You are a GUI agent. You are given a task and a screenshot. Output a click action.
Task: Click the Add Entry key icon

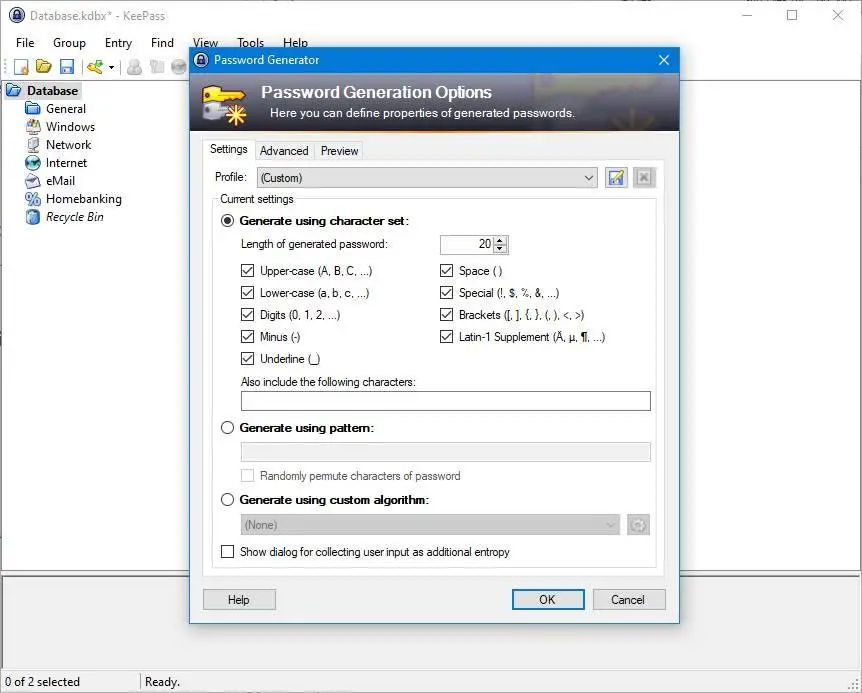pos(95,67)
